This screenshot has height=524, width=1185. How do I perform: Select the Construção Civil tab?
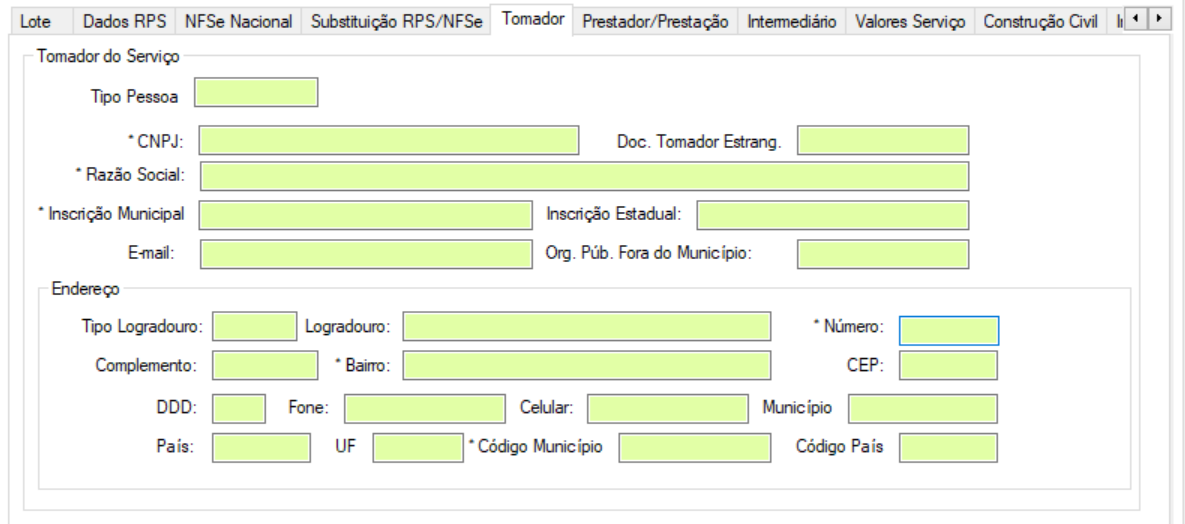(1040, 20)
